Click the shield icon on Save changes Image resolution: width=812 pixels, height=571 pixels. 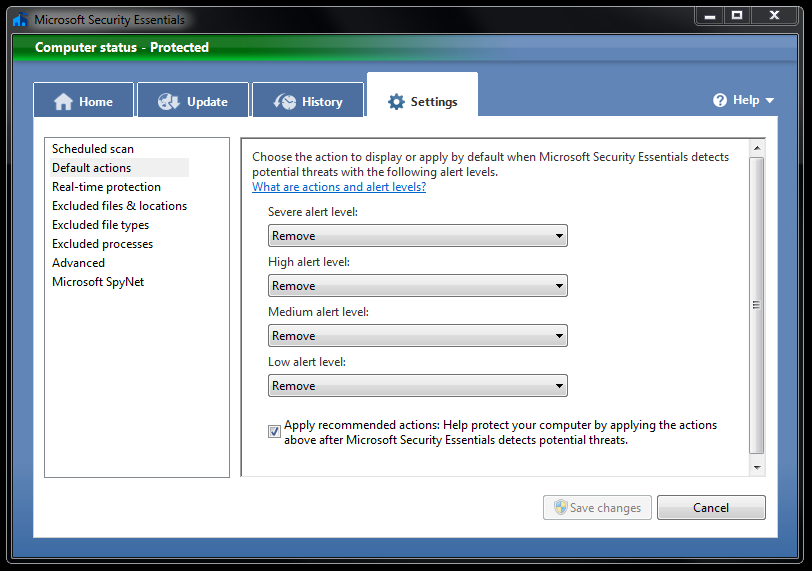(560, 507)
